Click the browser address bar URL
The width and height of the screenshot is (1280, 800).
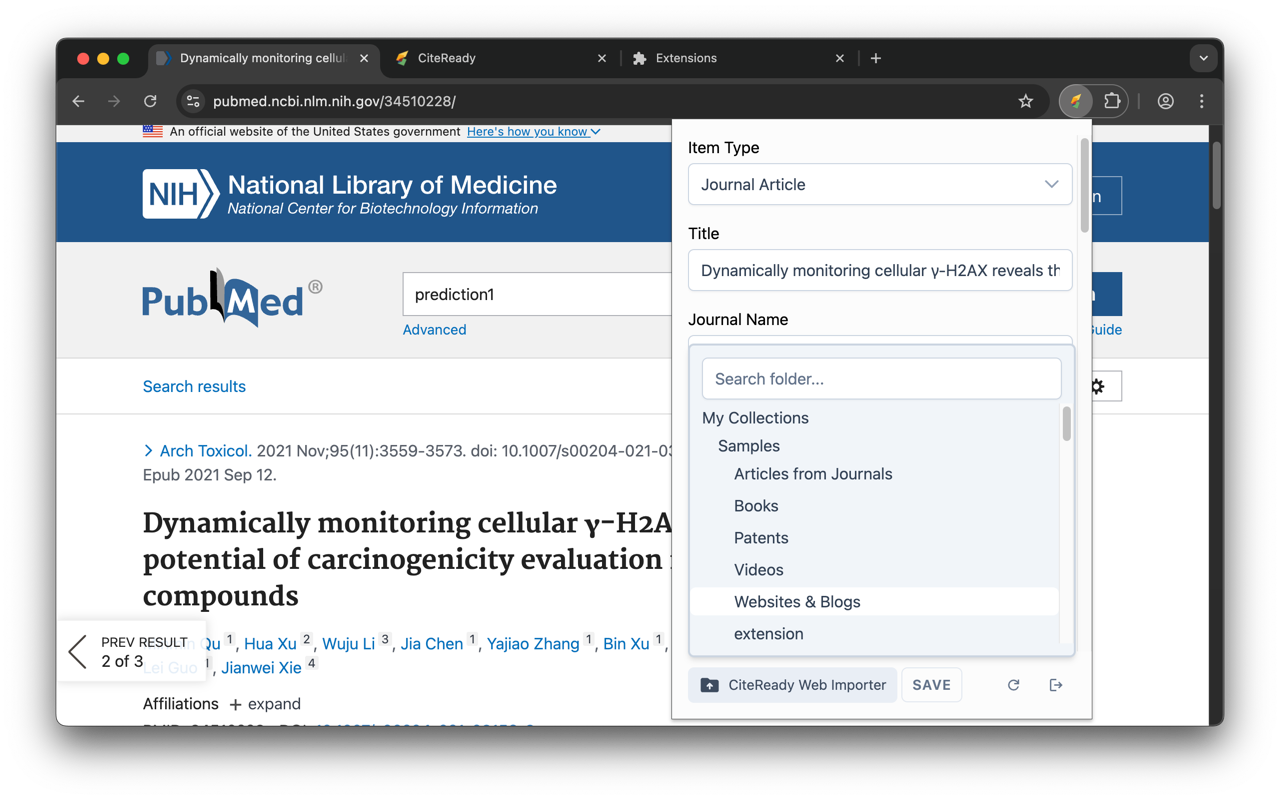coord(334,101)
